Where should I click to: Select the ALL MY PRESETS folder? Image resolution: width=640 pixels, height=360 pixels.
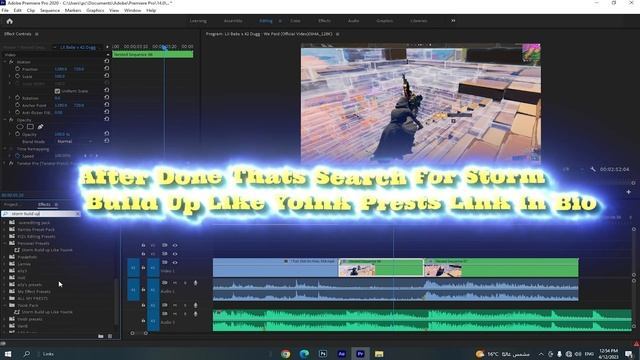coord(32,298)
